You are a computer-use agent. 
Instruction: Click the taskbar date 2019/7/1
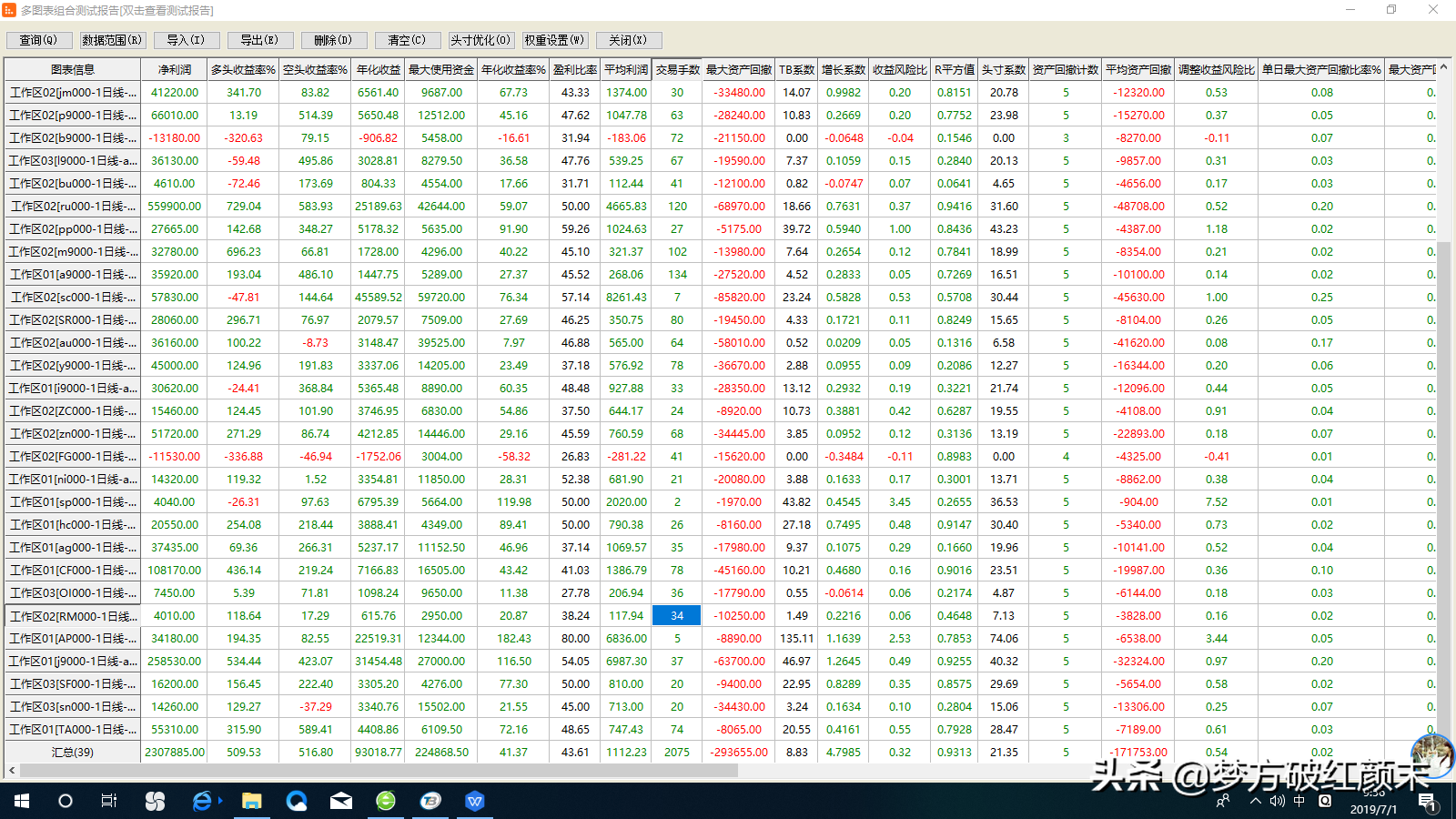point(1374,809)
